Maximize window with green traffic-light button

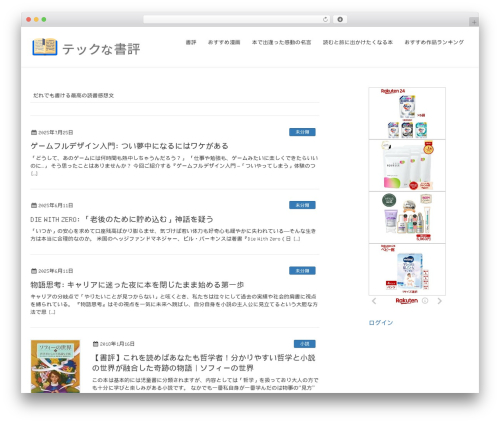coord(44,19)
